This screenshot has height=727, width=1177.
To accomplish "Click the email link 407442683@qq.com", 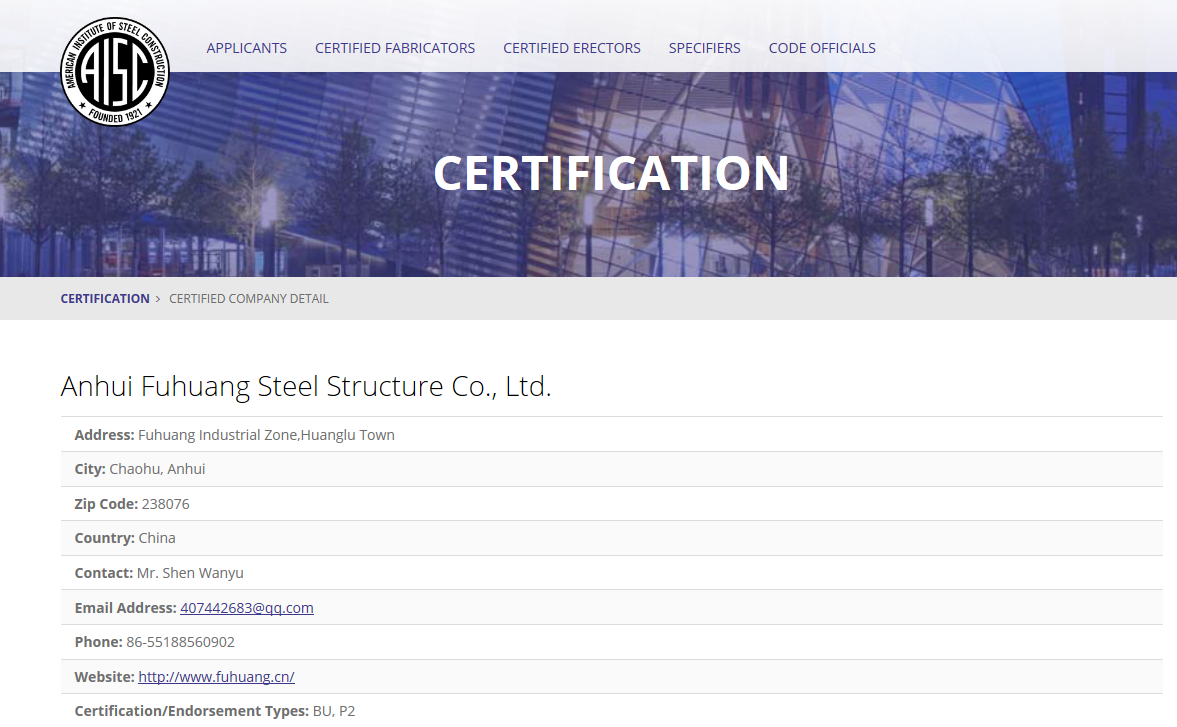I will [247, 608].
